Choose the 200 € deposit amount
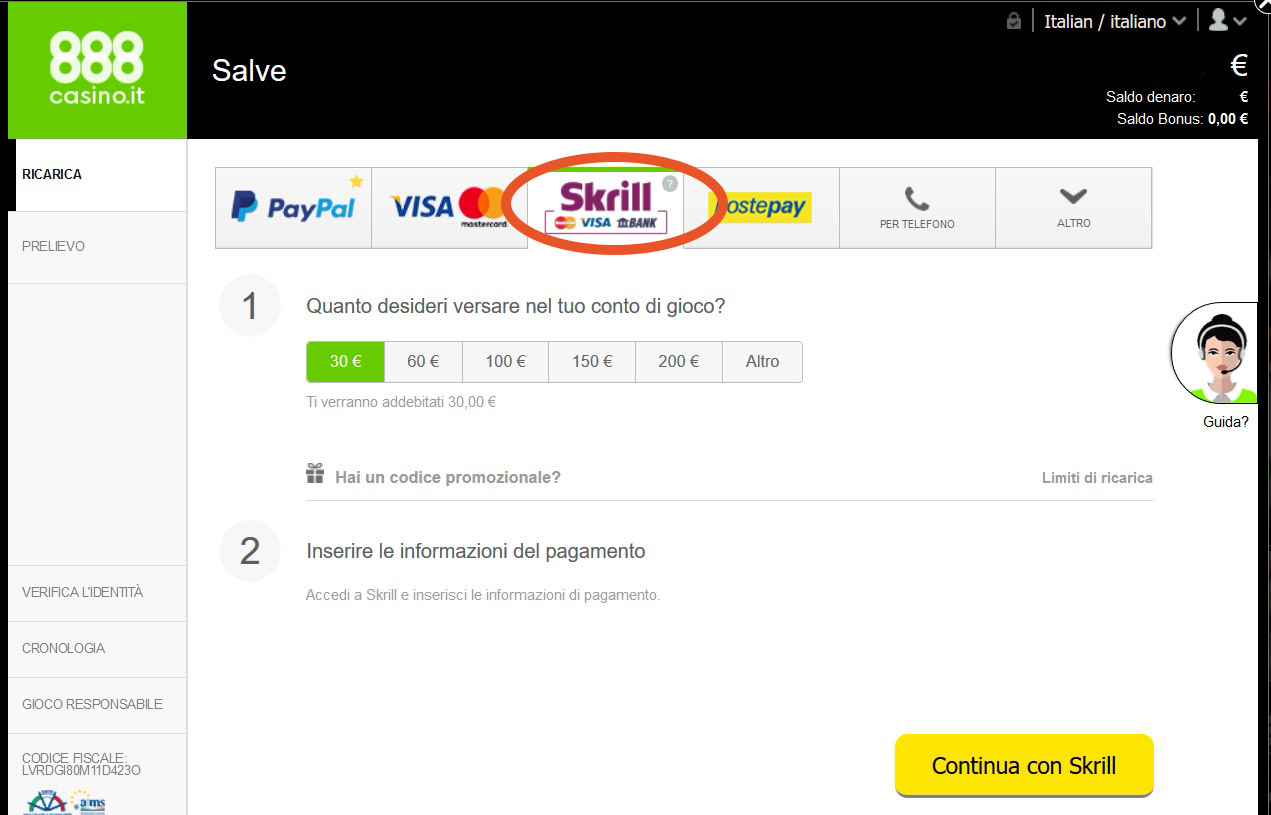The width and height of the screenshot is (1271, 815). click(679, 362)
